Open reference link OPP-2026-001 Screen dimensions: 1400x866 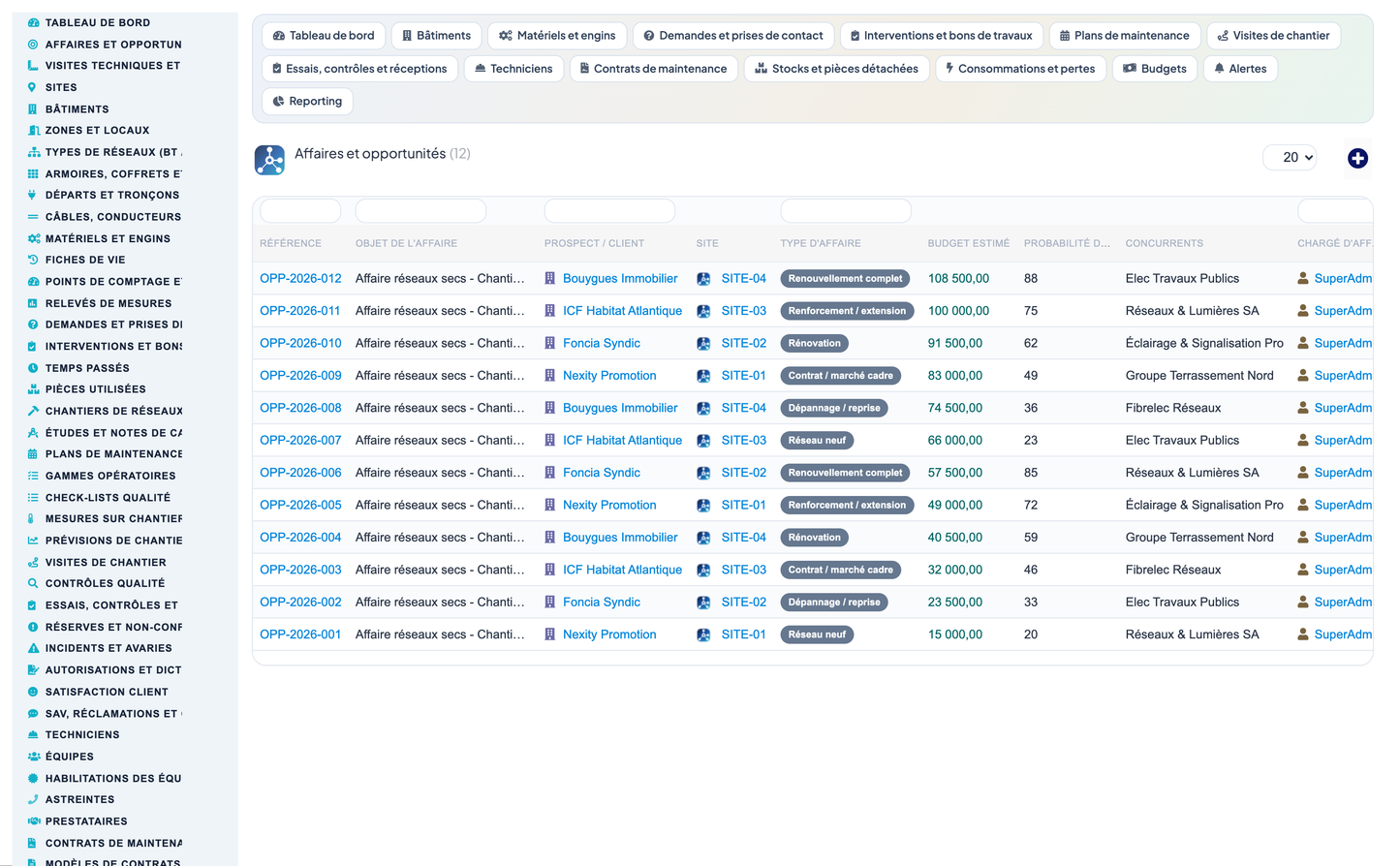[x=300, y=634]
